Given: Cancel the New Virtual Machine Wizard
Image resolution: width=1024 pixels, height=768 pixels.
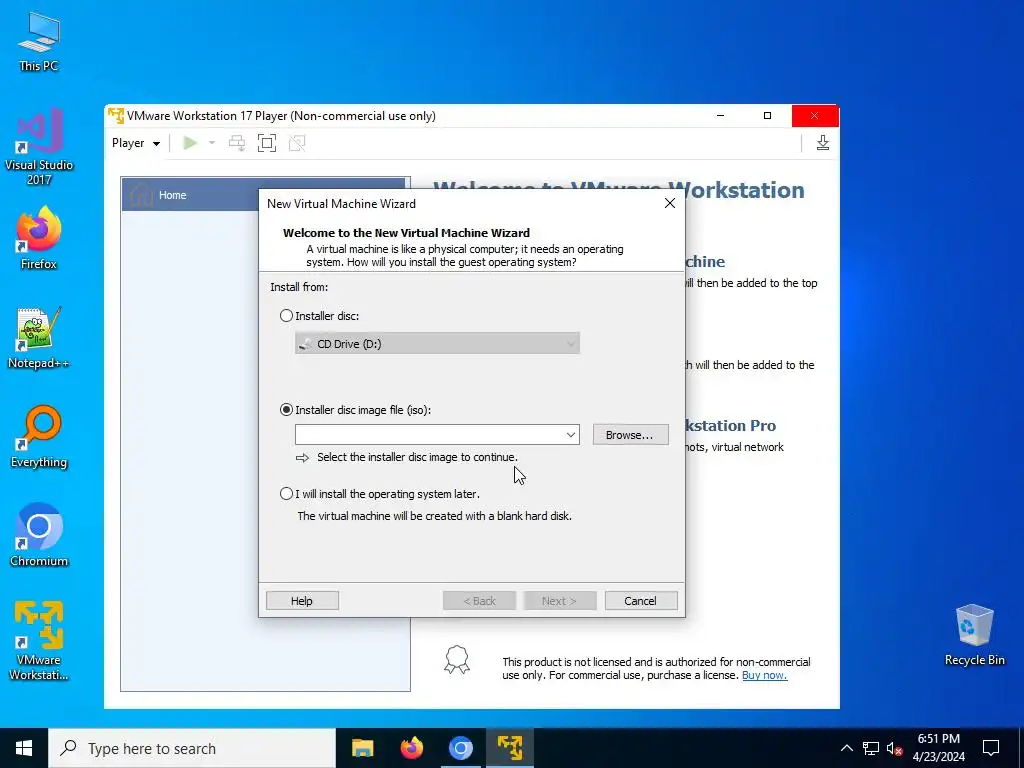Looking at the screenshot, I should [641, 601].
